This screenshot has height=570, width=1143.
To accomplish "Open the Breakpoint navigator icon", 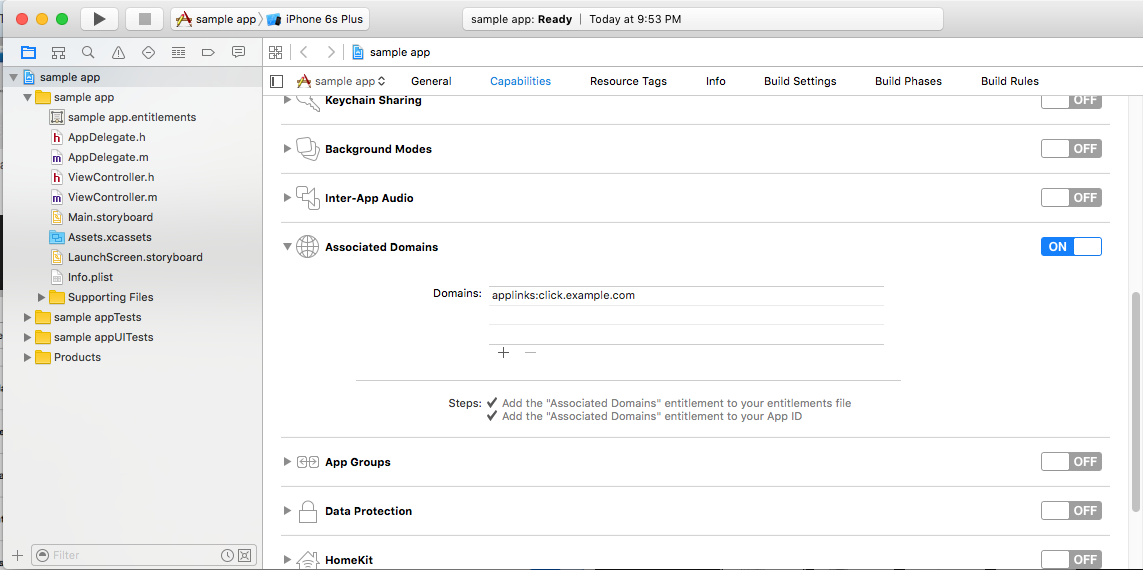I will point(208,52).
